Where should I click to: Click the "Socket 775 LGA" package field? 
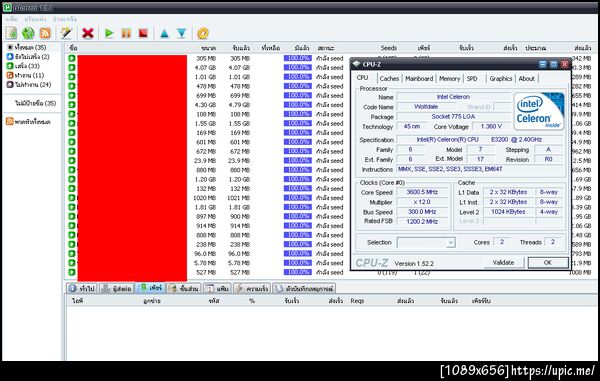pos(453,116)
